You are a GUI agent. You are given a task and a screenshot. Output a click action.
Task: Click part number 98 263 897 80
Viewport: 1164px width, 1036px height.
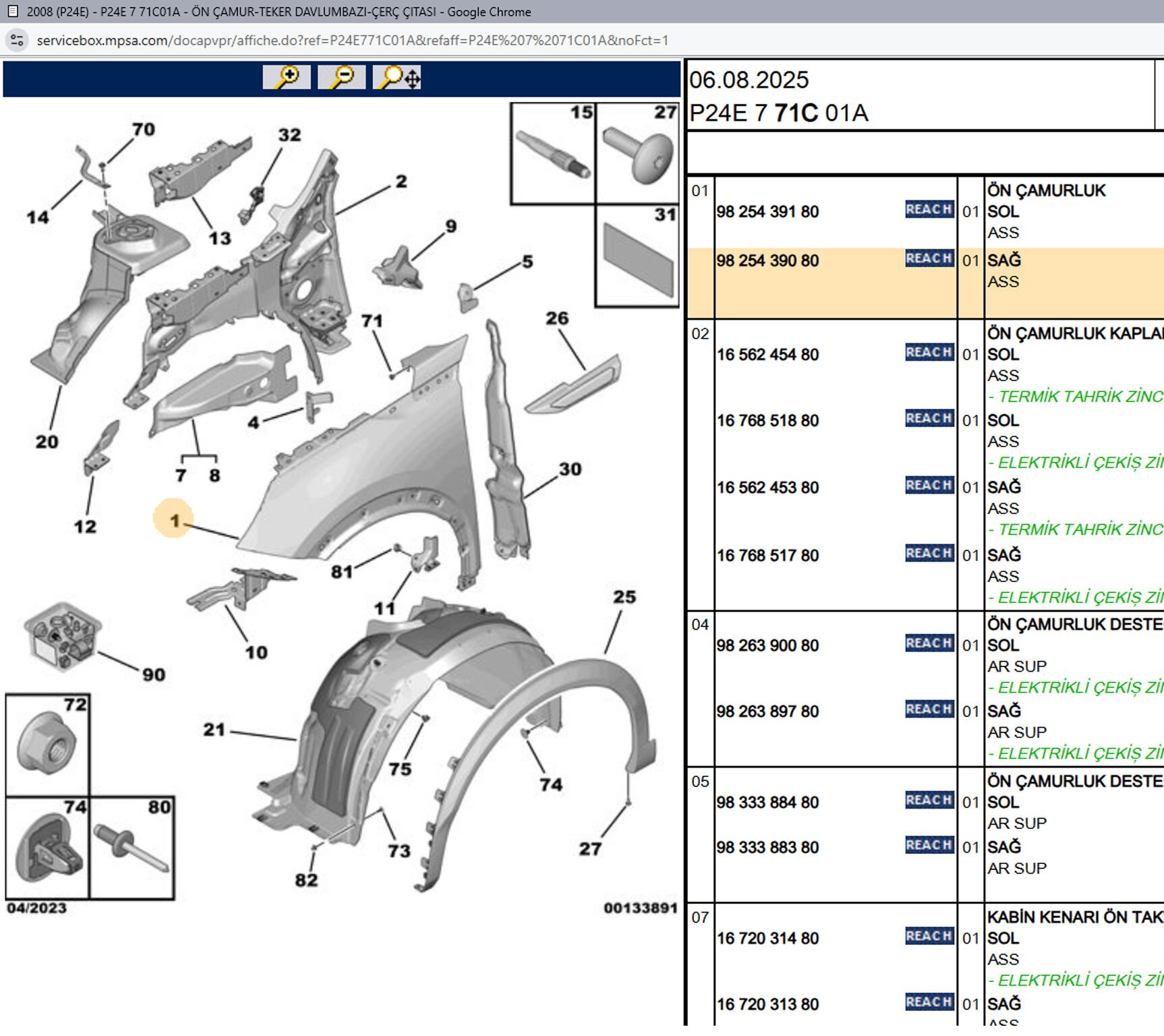767,712
